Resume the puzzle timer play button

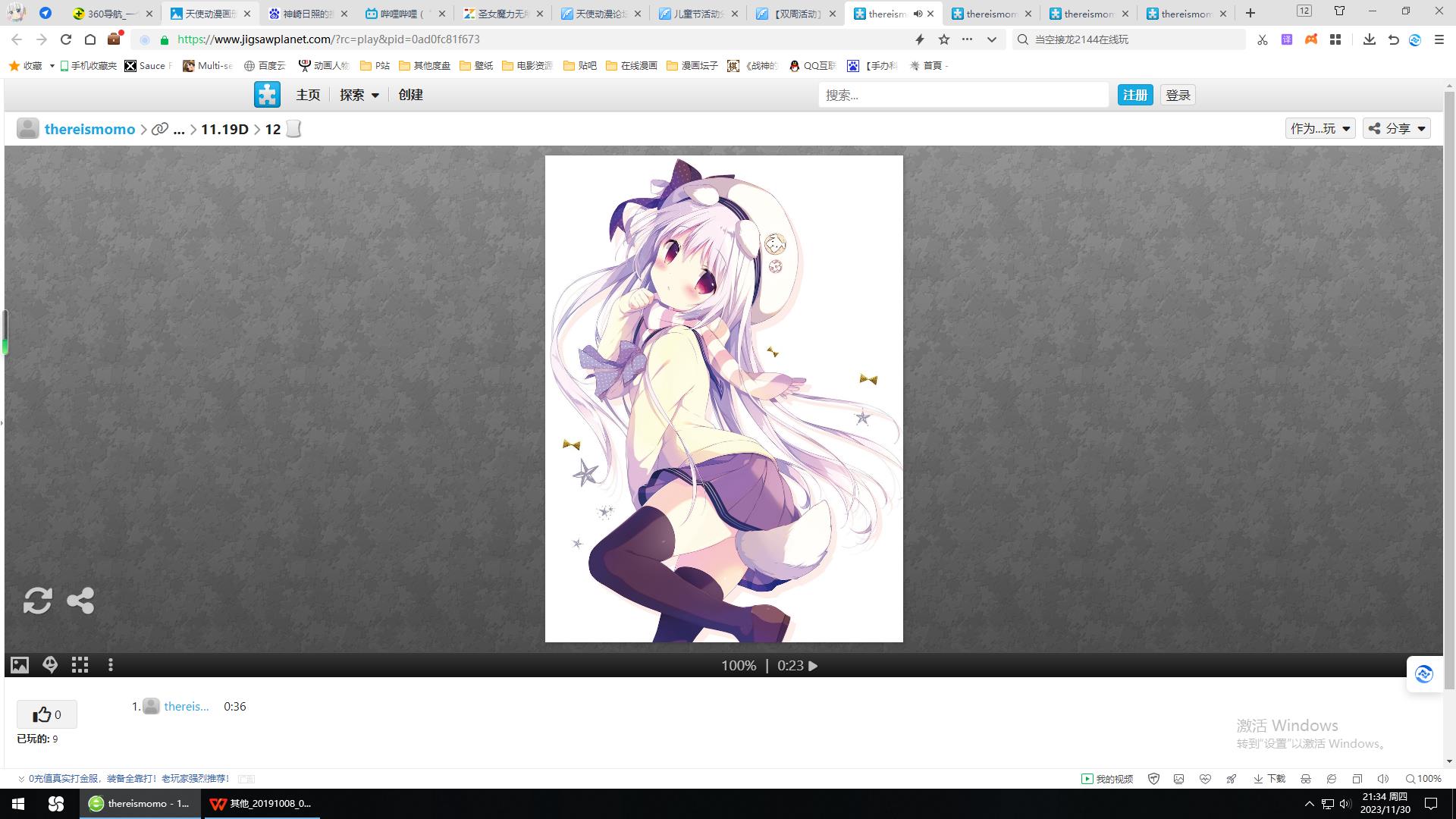[x=813, y=666]
